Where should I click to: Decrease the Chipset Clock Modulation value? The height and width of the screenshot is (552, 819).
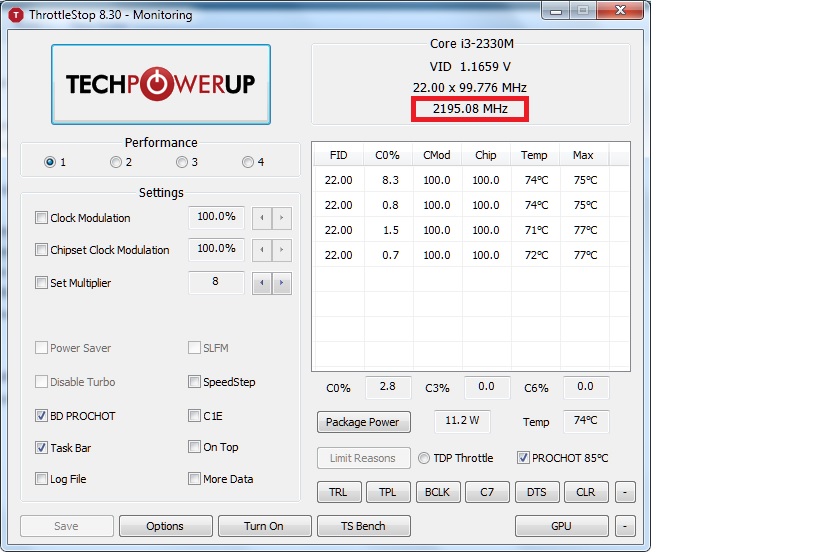pos(260,250)
